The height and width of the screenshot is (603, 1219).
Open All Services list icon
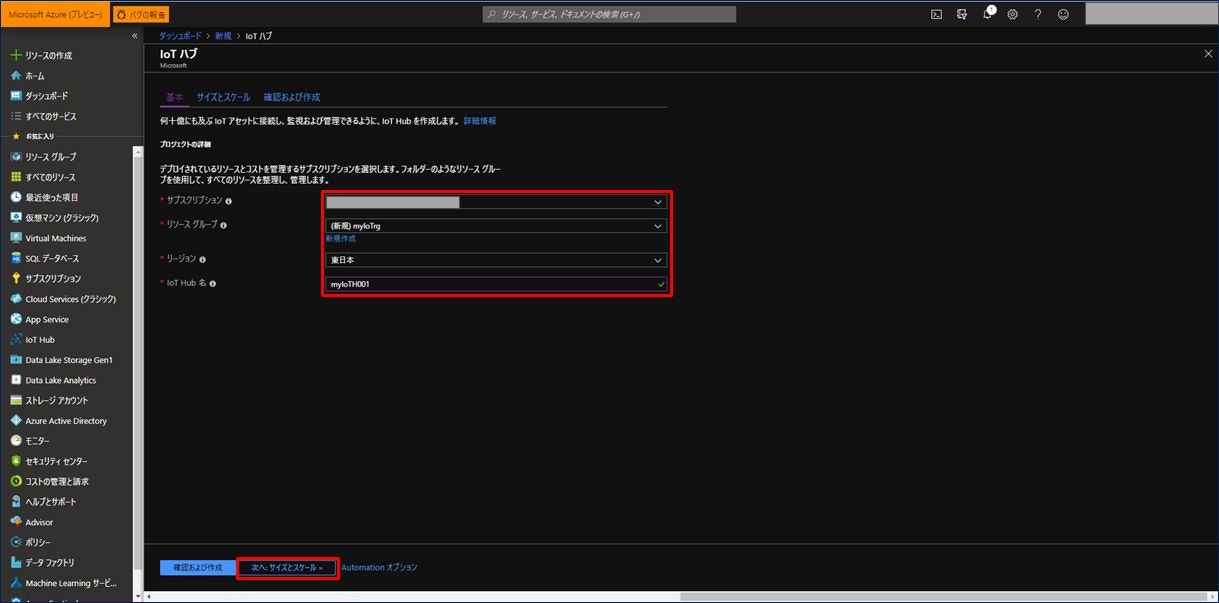(x=16, y=116)
